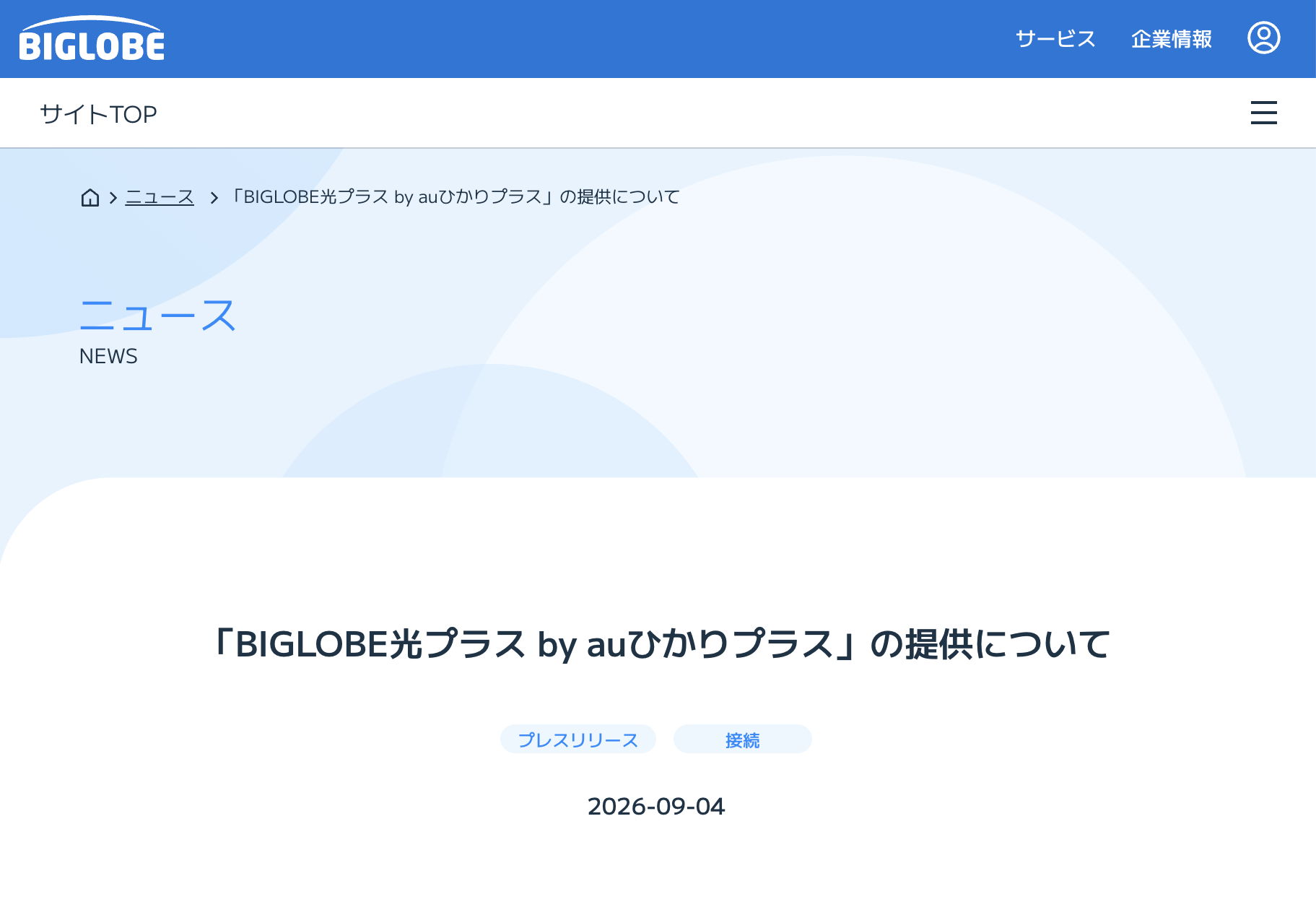Select the プレスリリース tag

pyautogui.click(x=578, y=740)
